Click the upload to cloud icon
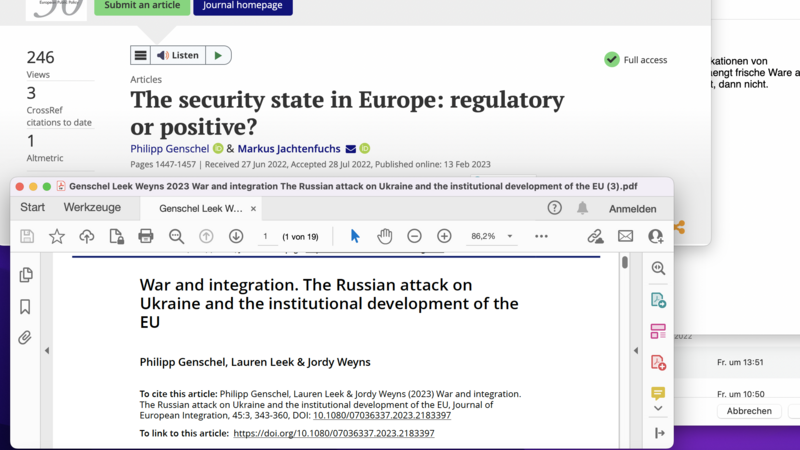This screenshot has width=800, height=450. 87,236
